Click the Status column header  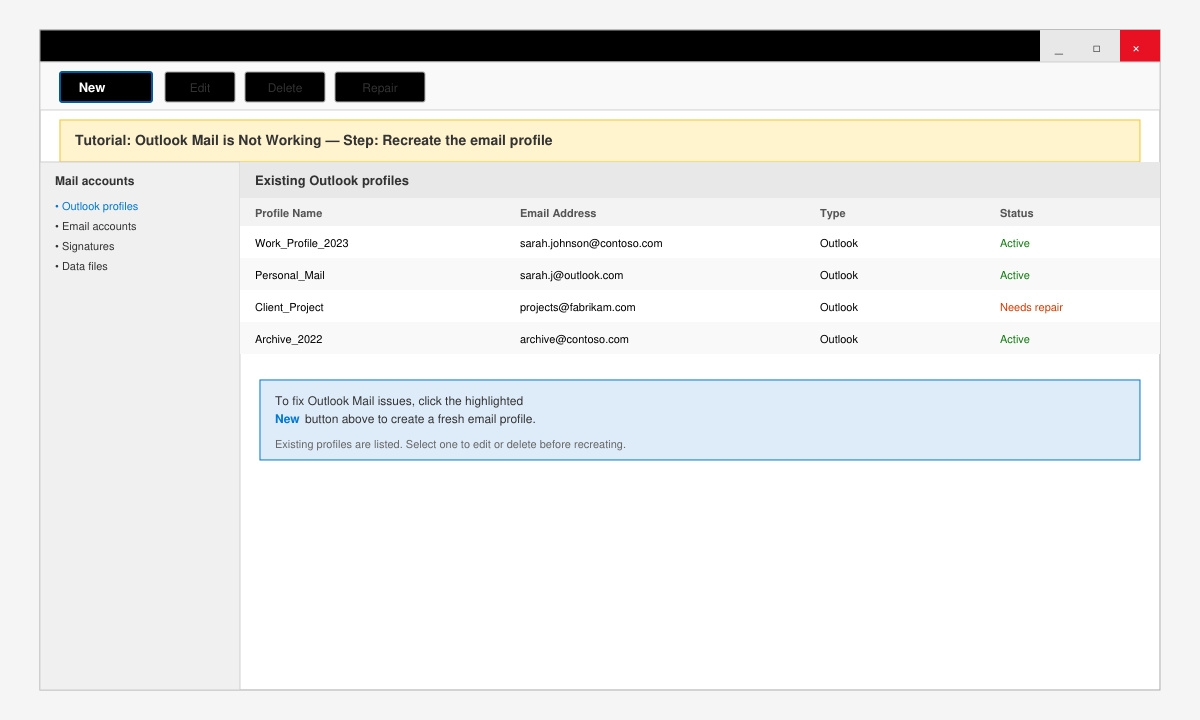(1016, 213)
